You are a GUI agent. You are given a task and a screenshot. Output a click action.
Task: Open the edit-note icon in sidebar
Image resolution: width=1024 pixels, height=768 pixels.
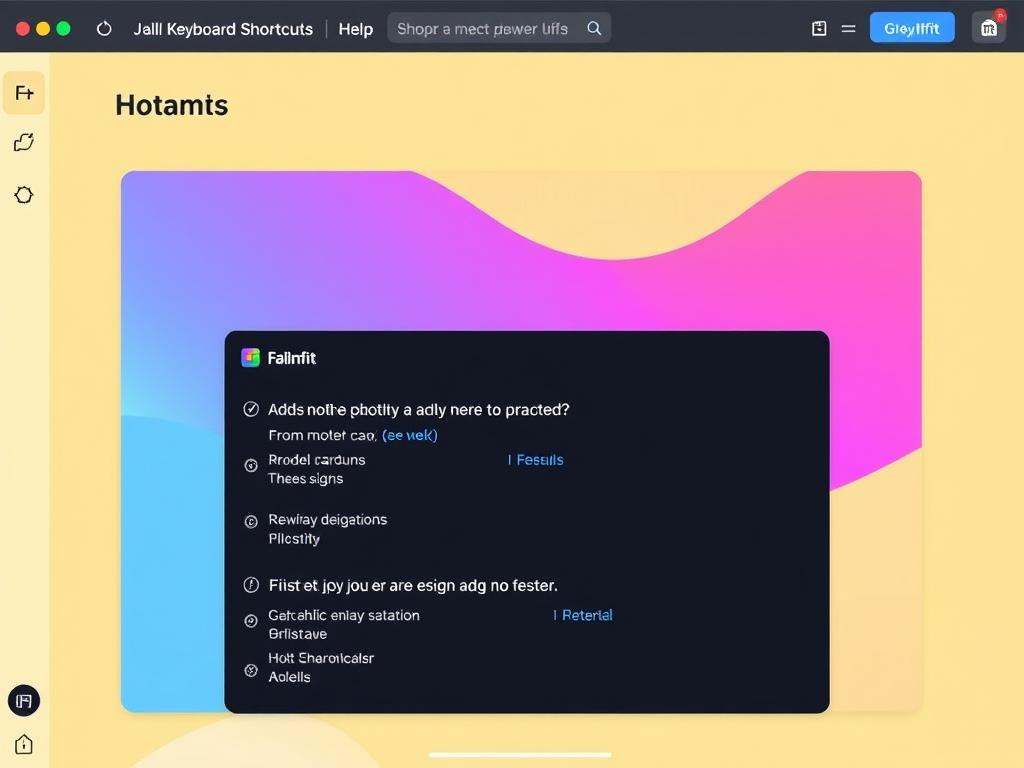click(24, 142)
